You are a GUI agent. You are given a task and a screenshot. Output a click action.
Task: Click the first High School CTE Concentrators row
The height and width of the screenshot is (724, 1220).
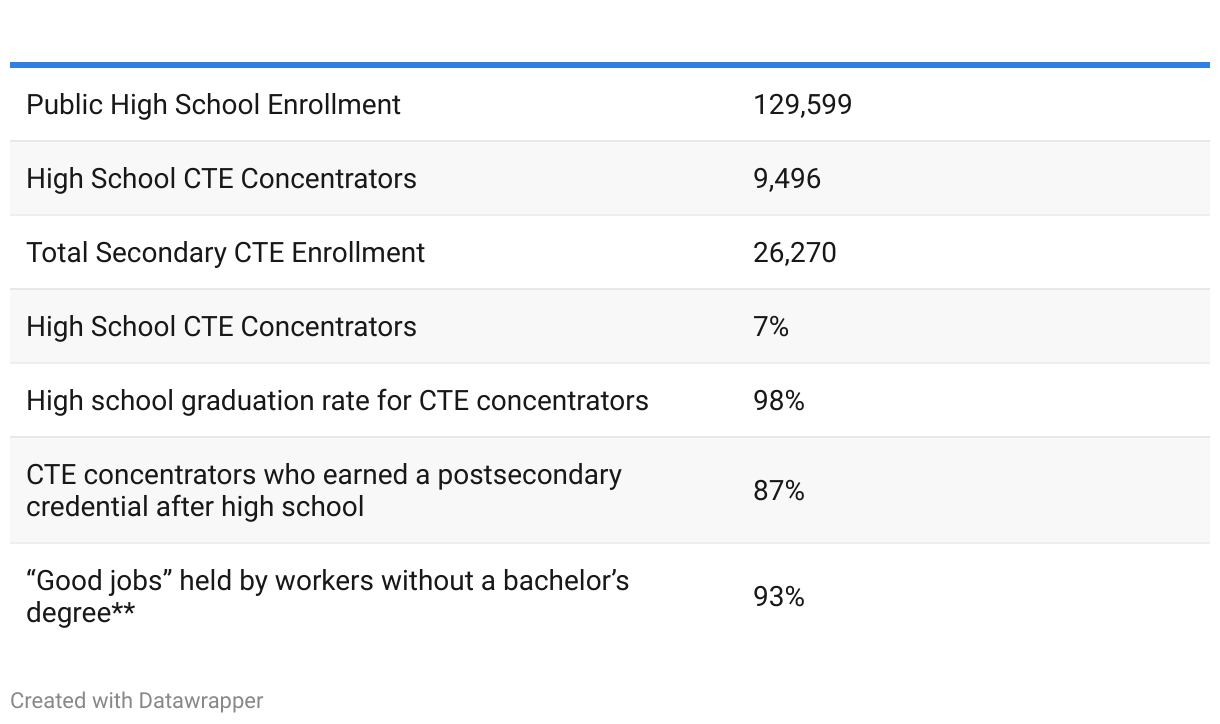pyautogui.click(x=610, y=179)
